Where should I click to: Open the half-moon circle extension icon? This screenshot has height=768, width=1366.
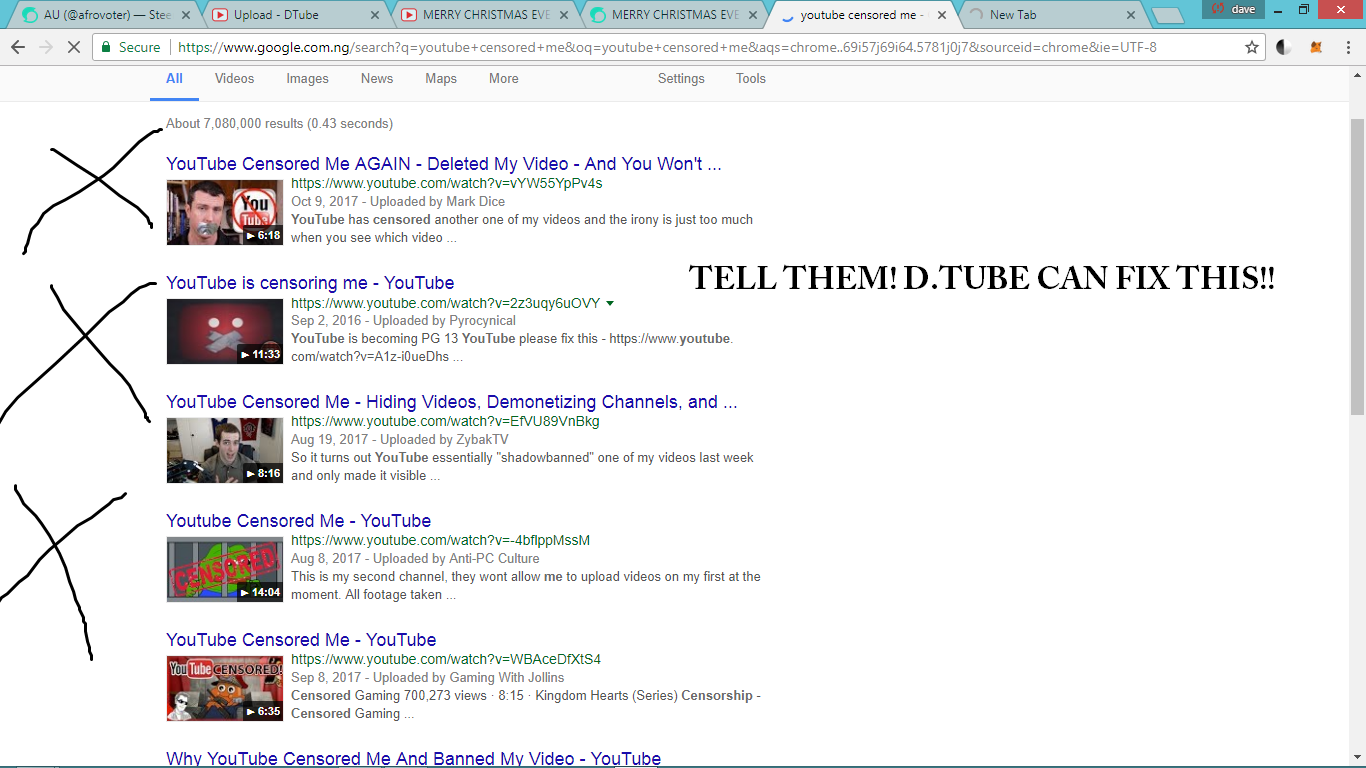pyautogui.click(x=1285, y=47)
